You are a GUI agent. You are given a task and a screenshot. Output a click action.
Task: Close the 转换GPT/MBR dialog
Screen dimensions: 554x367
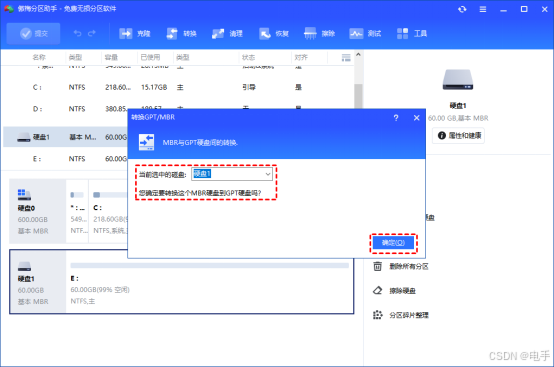pos(417,118)
